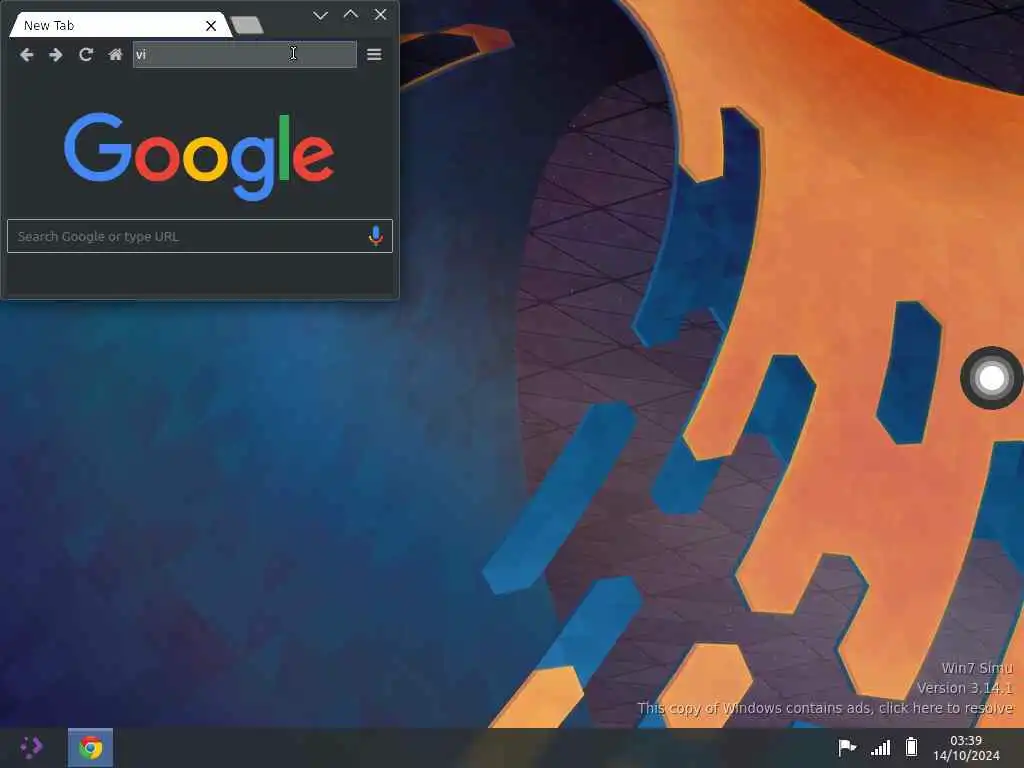Viewport: 1024px width, 768px height.
Task: Maximize the browser window with the up chevron
Action: tap(351, 14)
